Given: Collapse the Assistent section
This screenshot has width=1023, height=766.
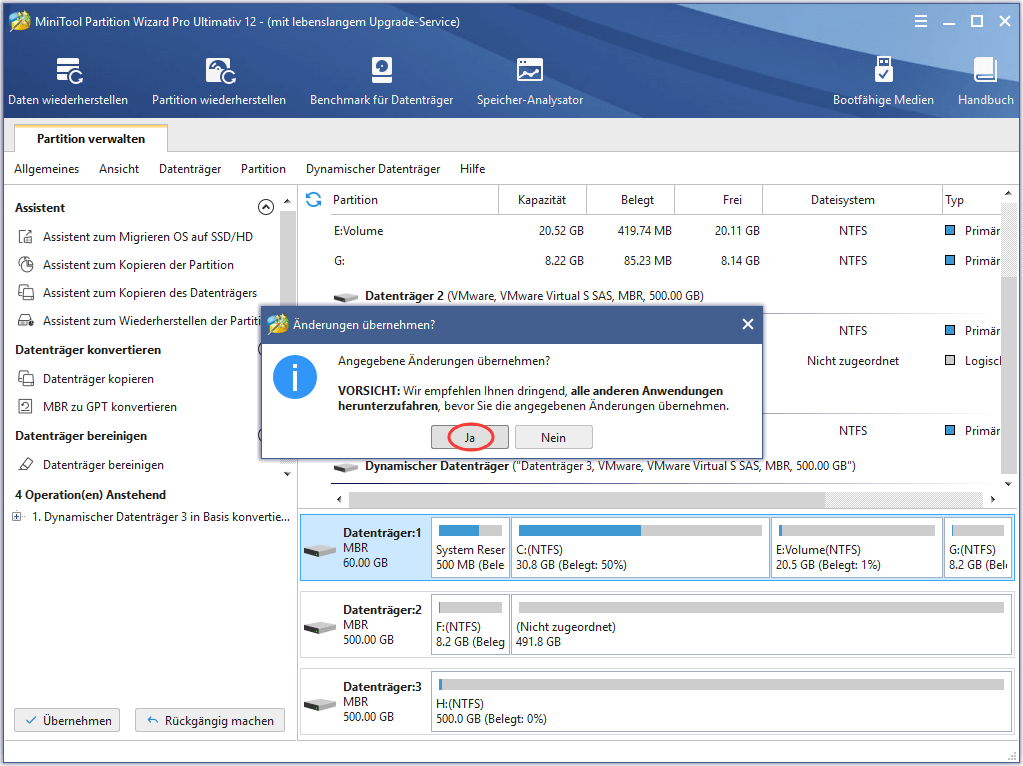Looking at the screenshot, I should coord(266,207).
